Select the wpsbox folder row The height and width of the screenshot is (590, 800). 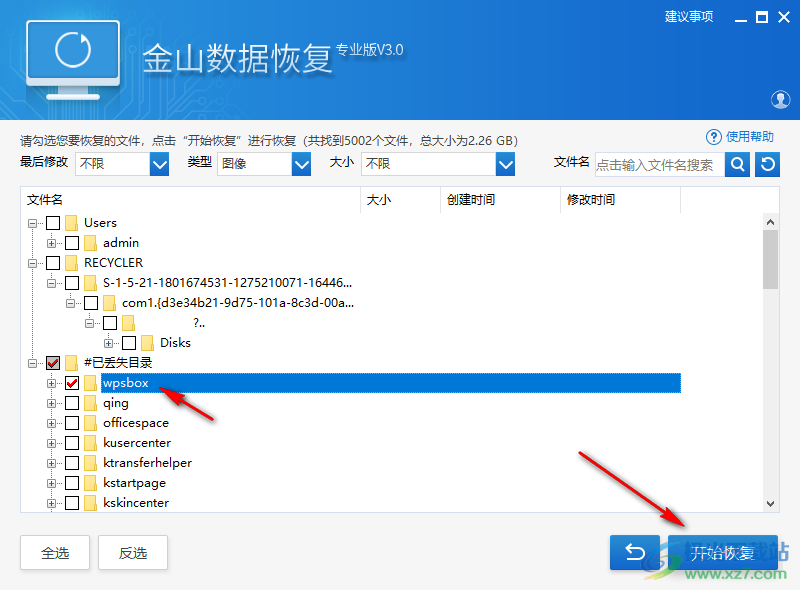click(391, 383)
